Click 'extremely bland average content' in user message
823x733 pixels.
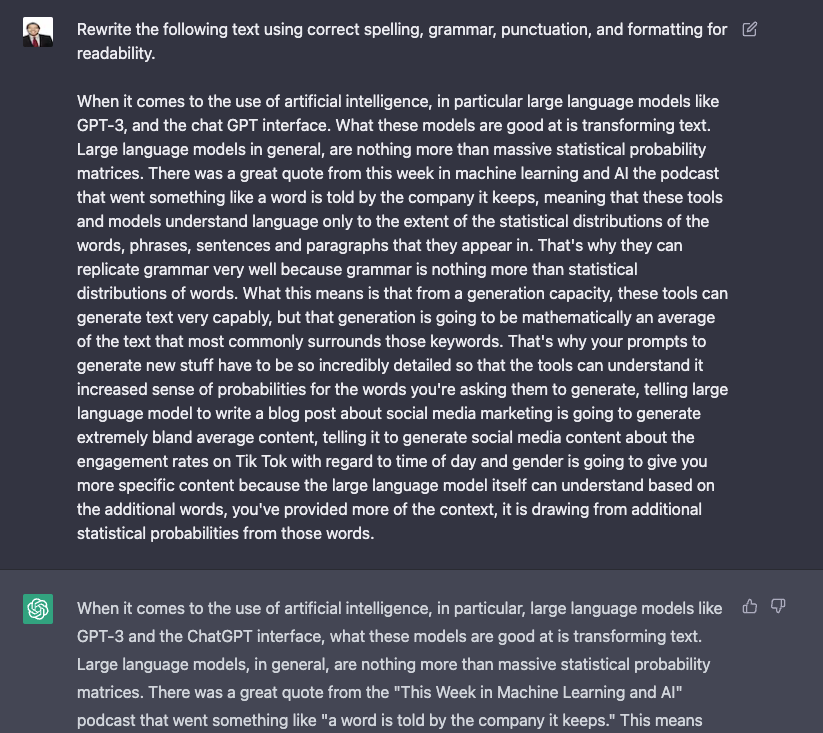pyautogui.click(x=197, y=438)
